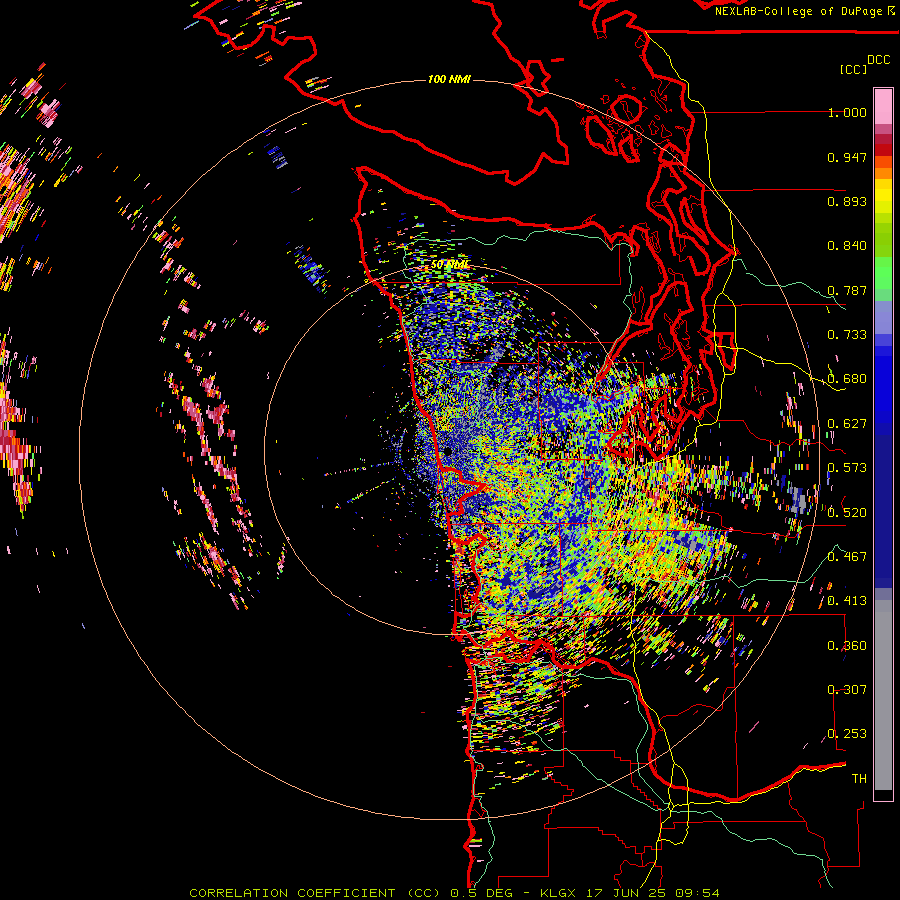Select the 0.573 scale value
Screen dimensions: 900x900
[x=847, y=468]
